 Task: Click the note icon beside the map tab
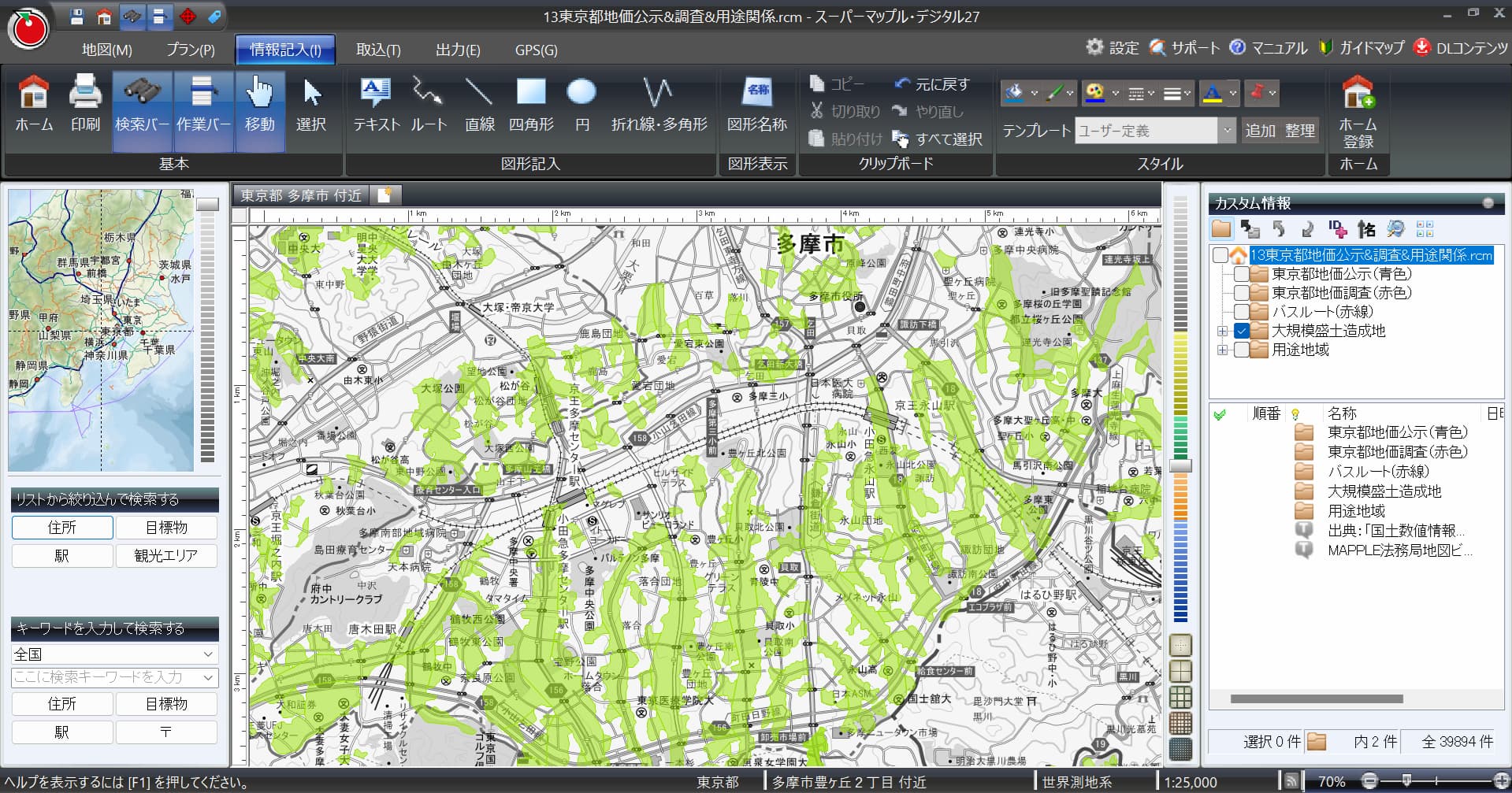pos(385,195)
